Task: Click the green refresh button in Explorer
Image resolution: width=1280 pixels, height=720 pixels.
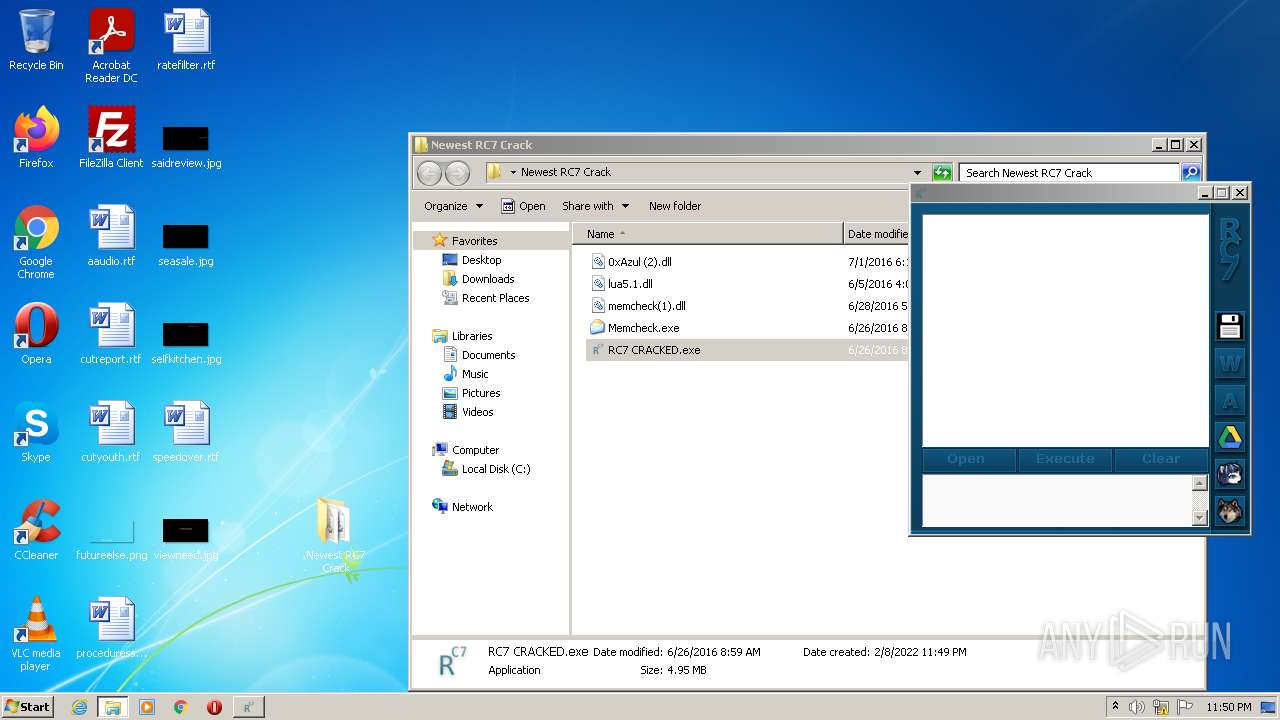Action: coord(941,173)
